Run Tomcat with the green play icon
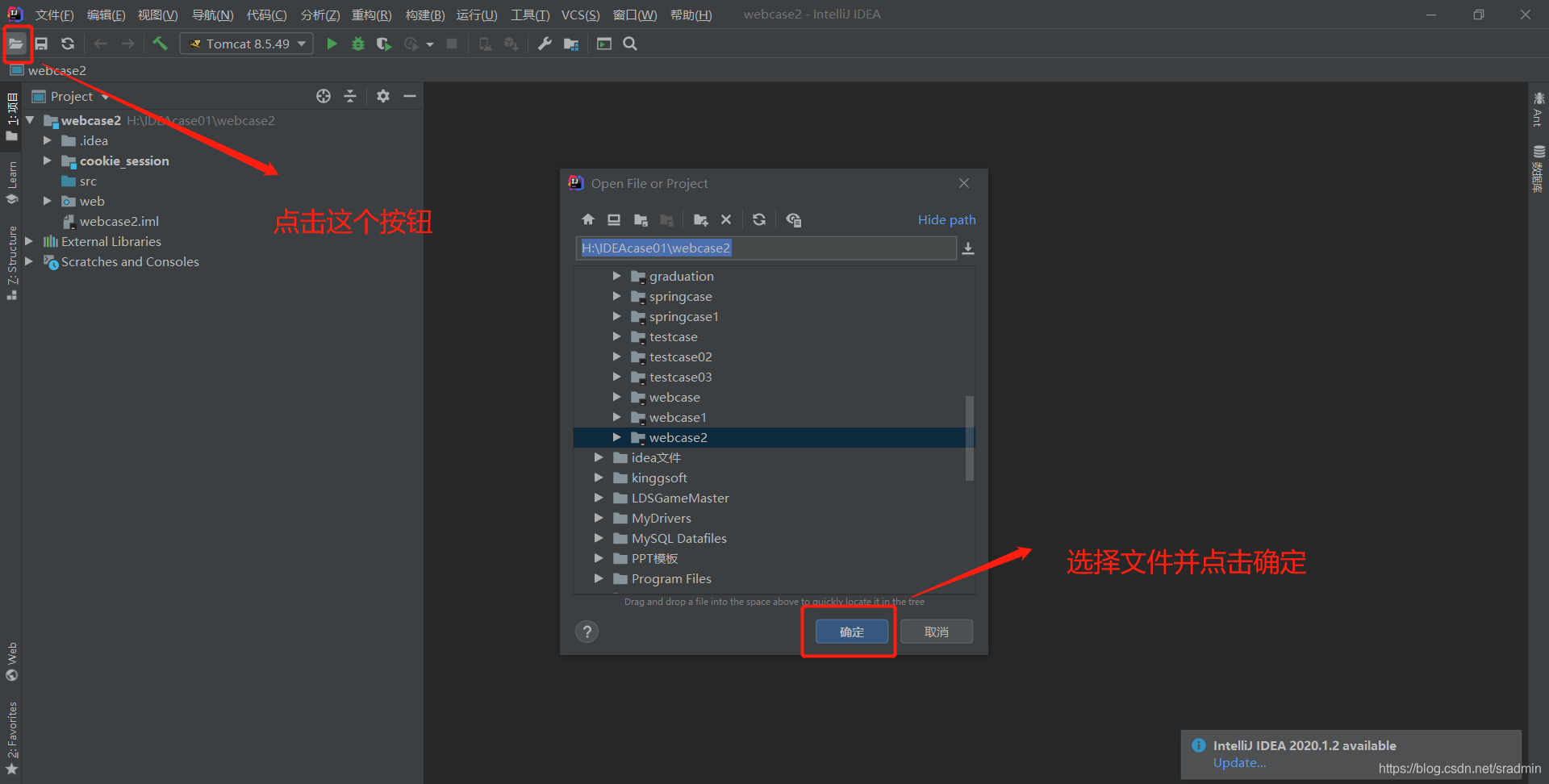 (x=332, y=44)
